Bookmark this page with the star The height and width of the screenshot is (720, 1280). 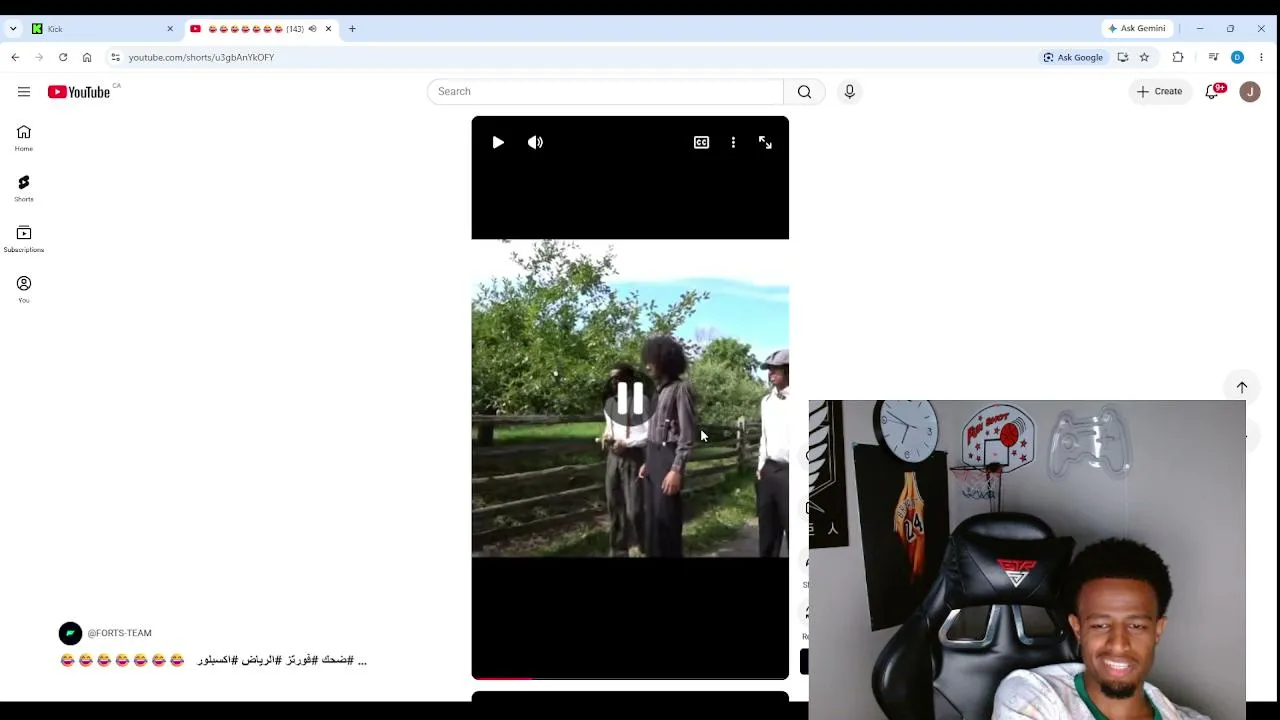pos(1144,58)
